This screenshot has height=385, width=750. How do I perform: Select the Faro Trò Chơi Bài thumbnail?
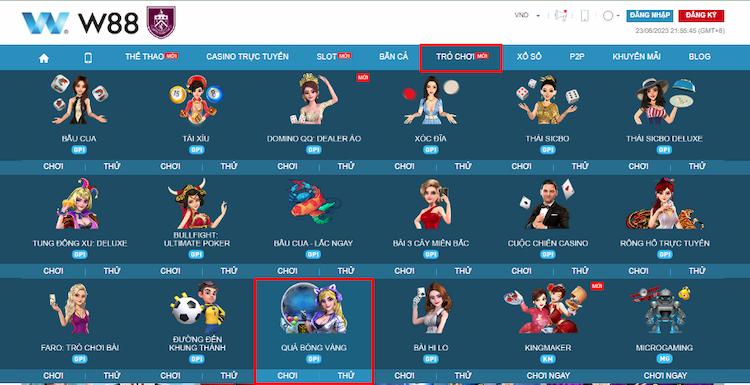pyautogui.click(x=70, y=308)
